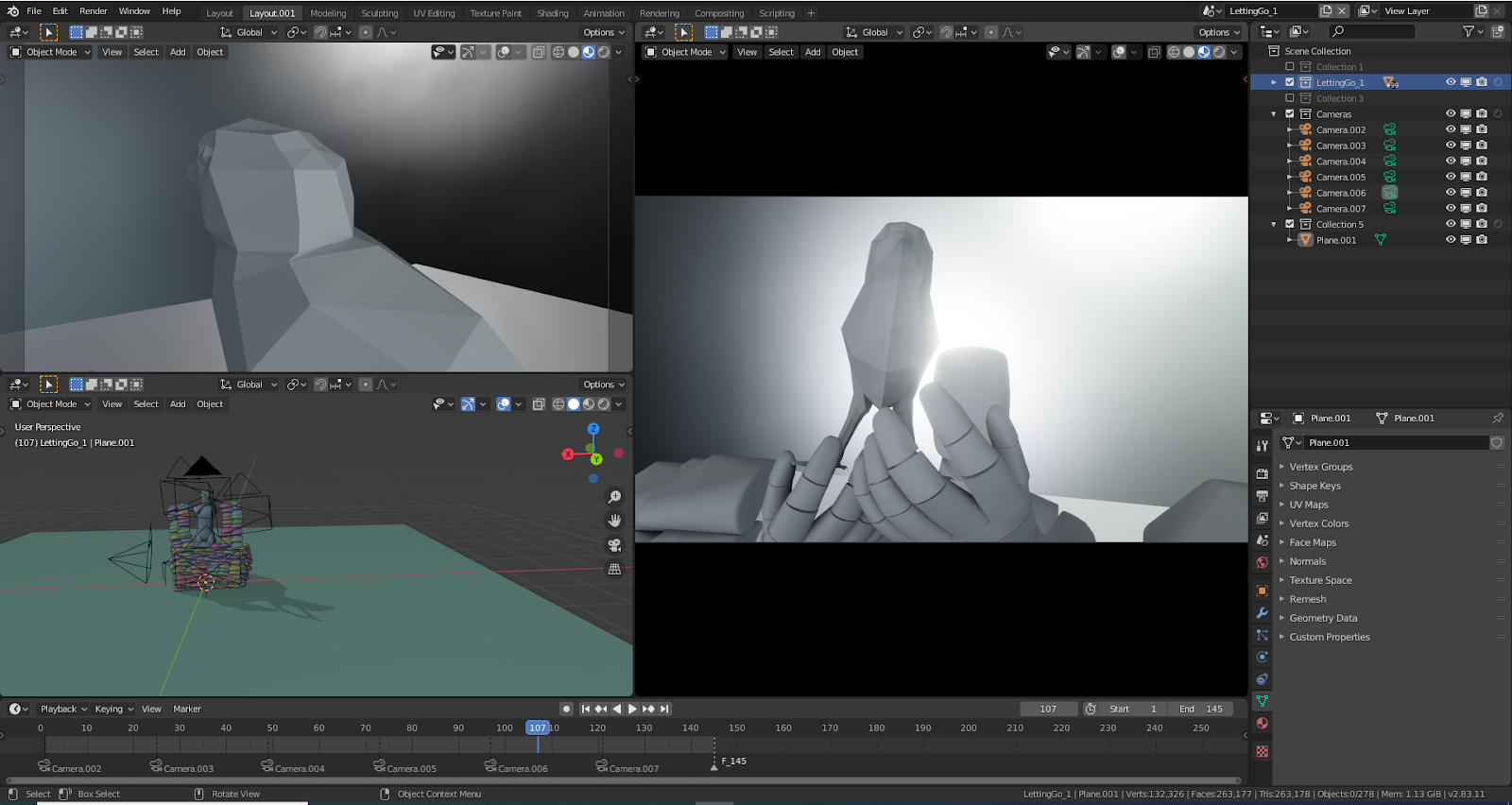
Task: Open the Render menu
Action: pos(94,11)
